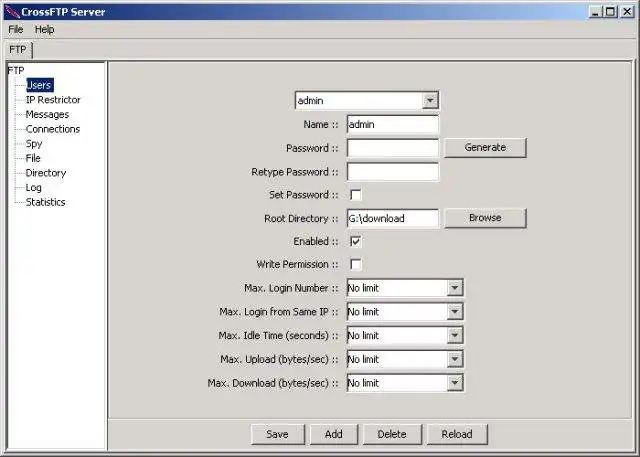Click the Generate password button
640x457 pixels.
tap(485, 147)
